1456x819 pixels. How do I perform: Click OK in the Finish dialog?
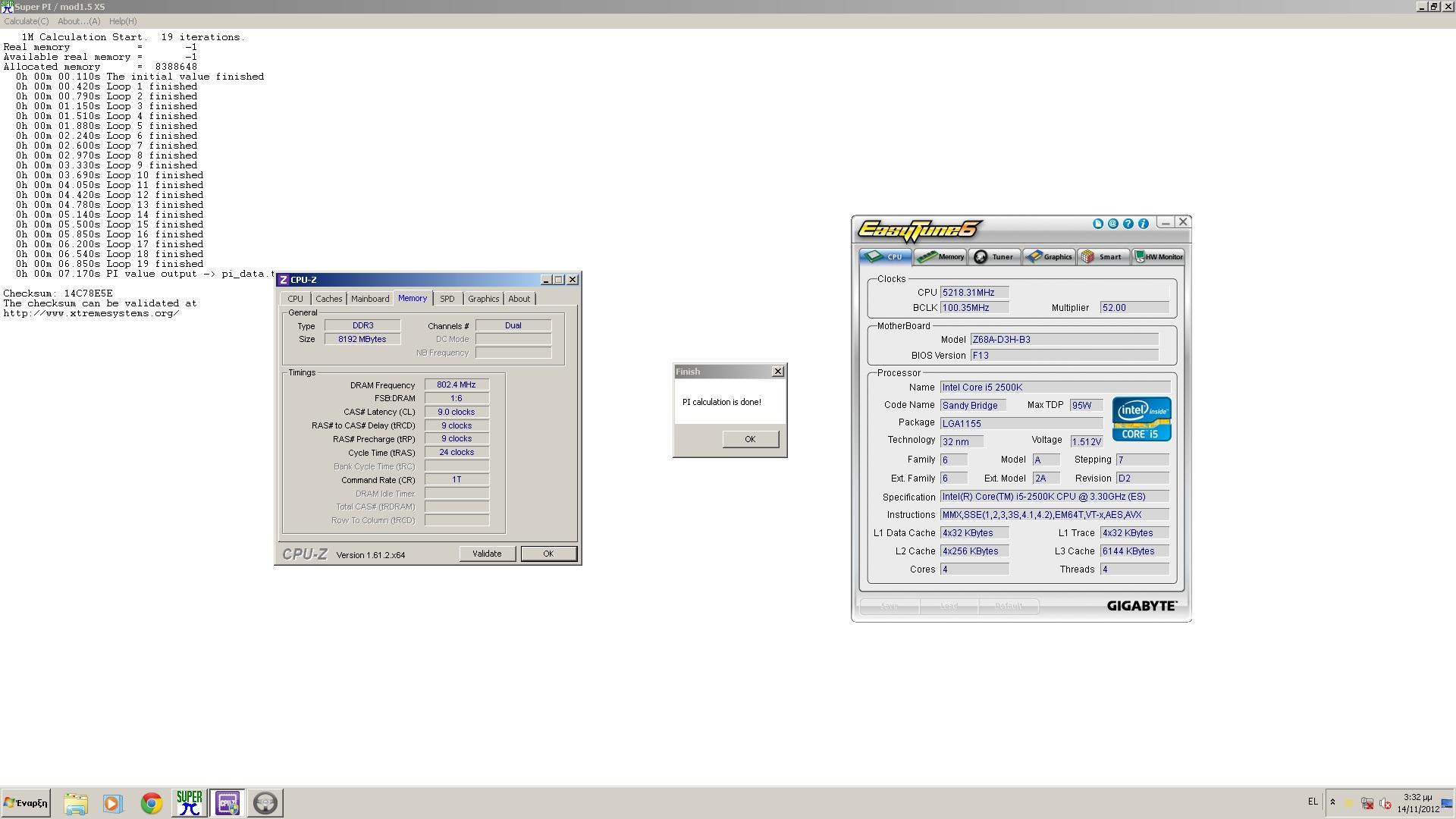pyautogui.click(x=750, y=440)
